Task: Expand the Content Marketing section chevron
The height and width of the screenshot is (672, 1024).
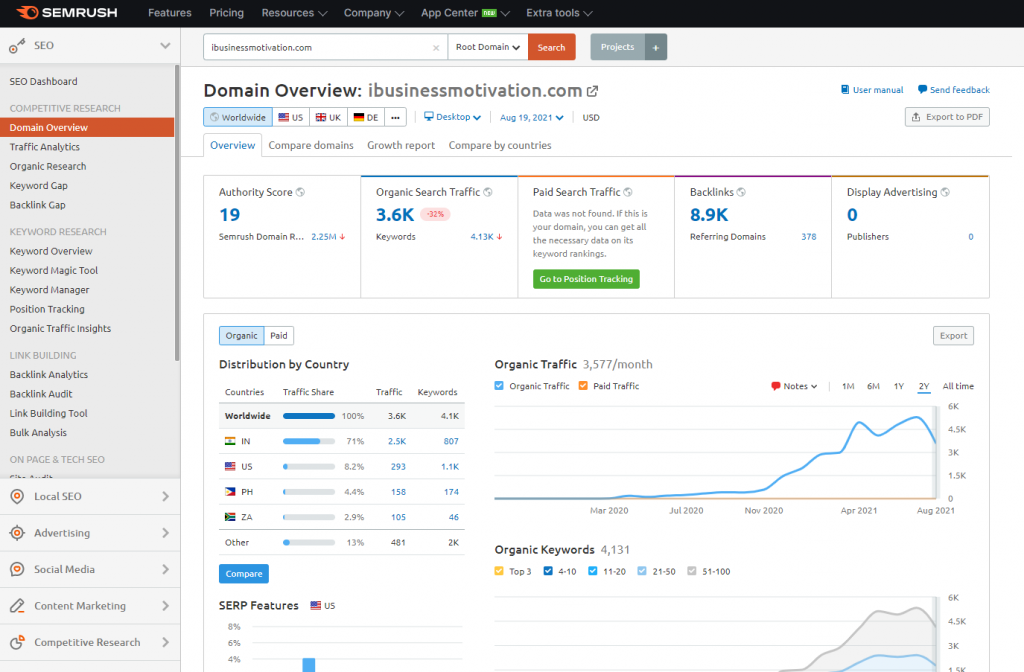Action: coord(165,606)
